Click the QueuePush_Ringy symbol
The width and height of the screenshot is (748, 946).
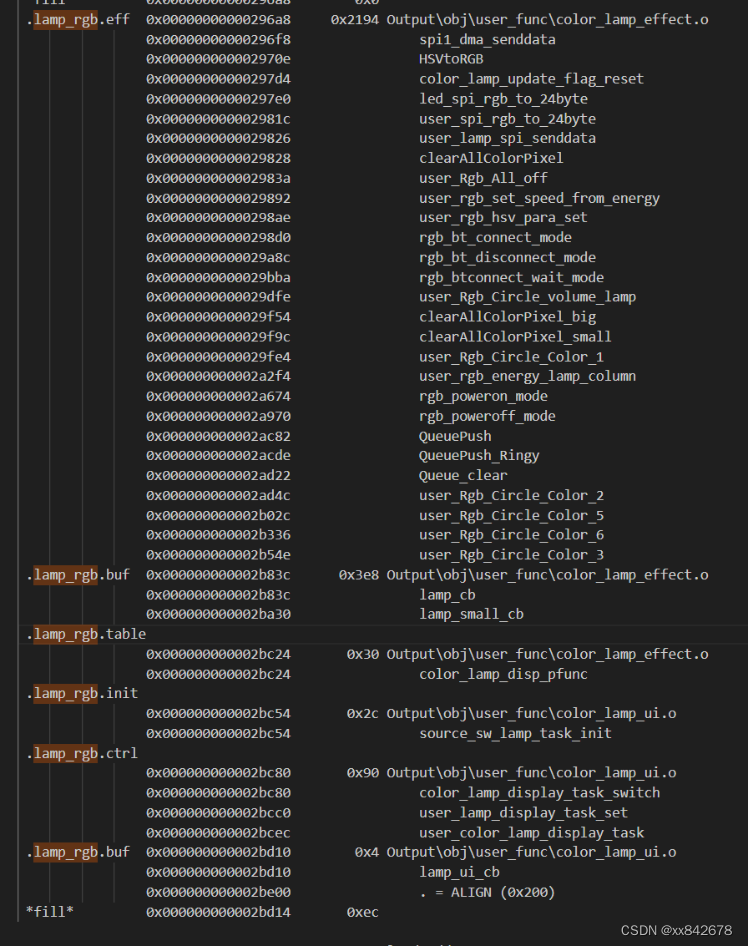click(x=479, y=456)
